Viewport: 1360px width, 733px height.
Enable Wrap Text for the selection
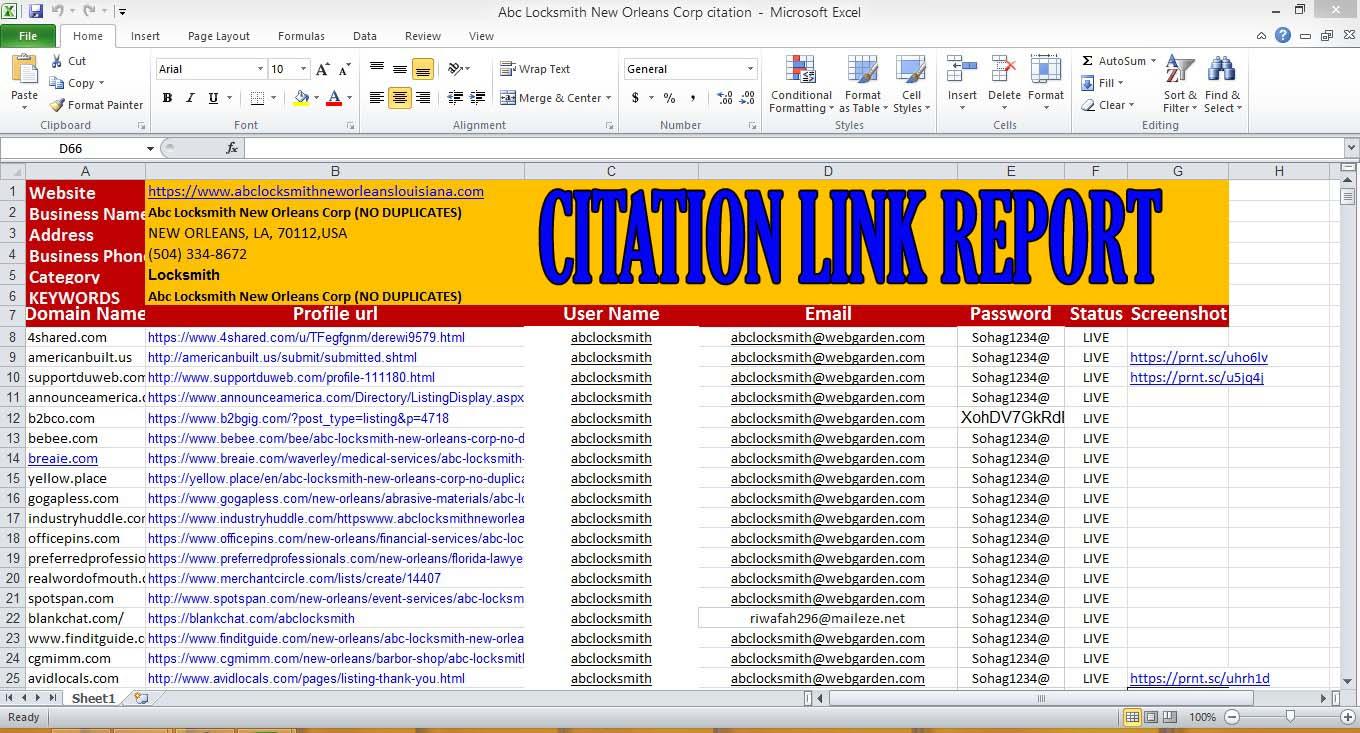pos(536,68)
